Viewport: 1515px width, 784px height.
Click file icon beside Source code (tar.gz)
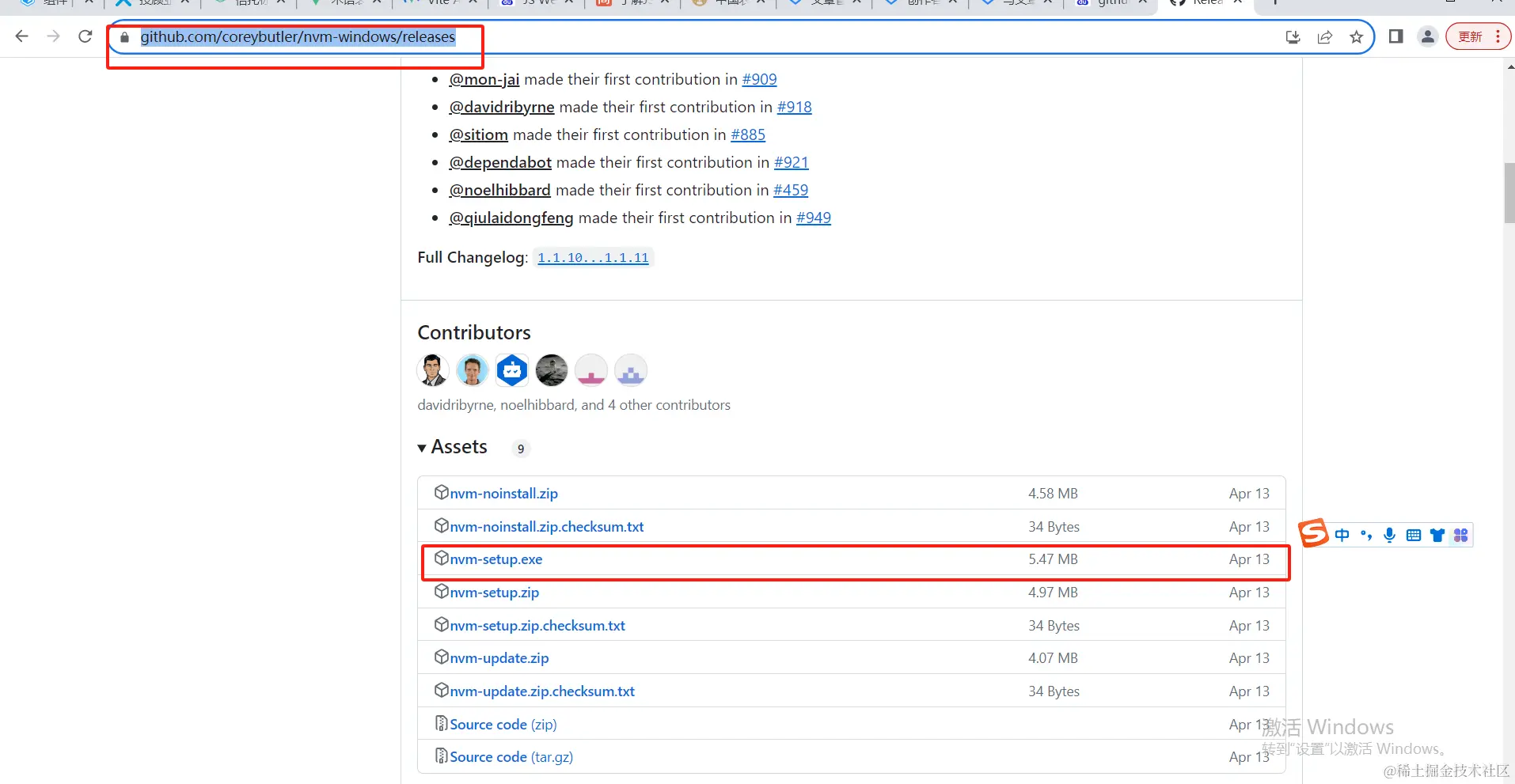point(442,756)
